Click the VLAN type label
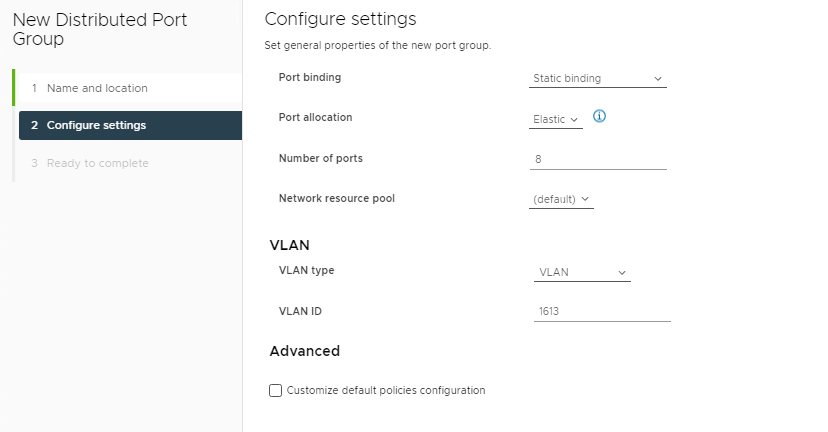Image resolution: width=828 pixels, height=432 pixels. click(x=306, y=270)
